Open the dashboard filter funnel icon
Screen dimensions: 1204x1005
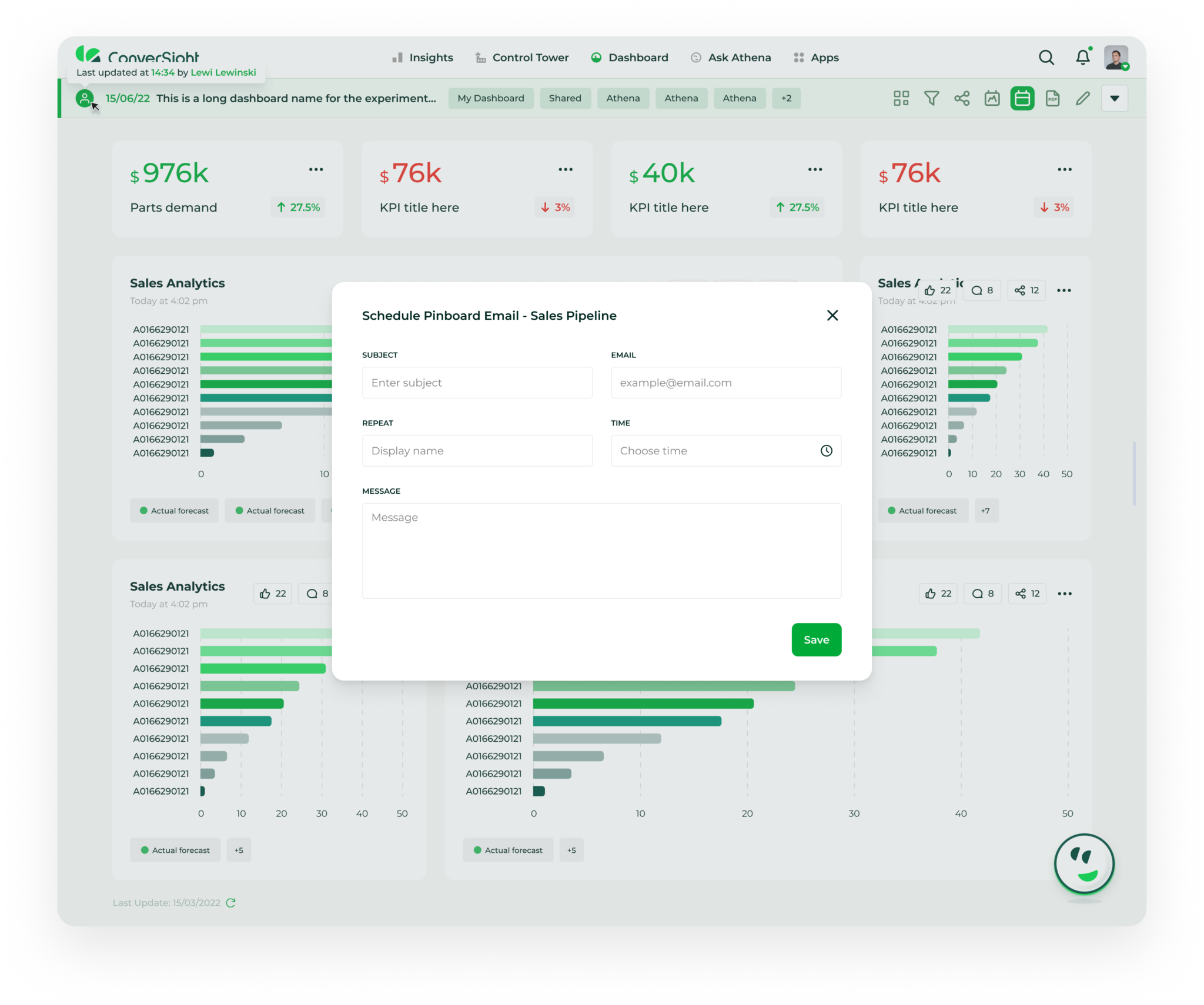(x=931, y=98)
